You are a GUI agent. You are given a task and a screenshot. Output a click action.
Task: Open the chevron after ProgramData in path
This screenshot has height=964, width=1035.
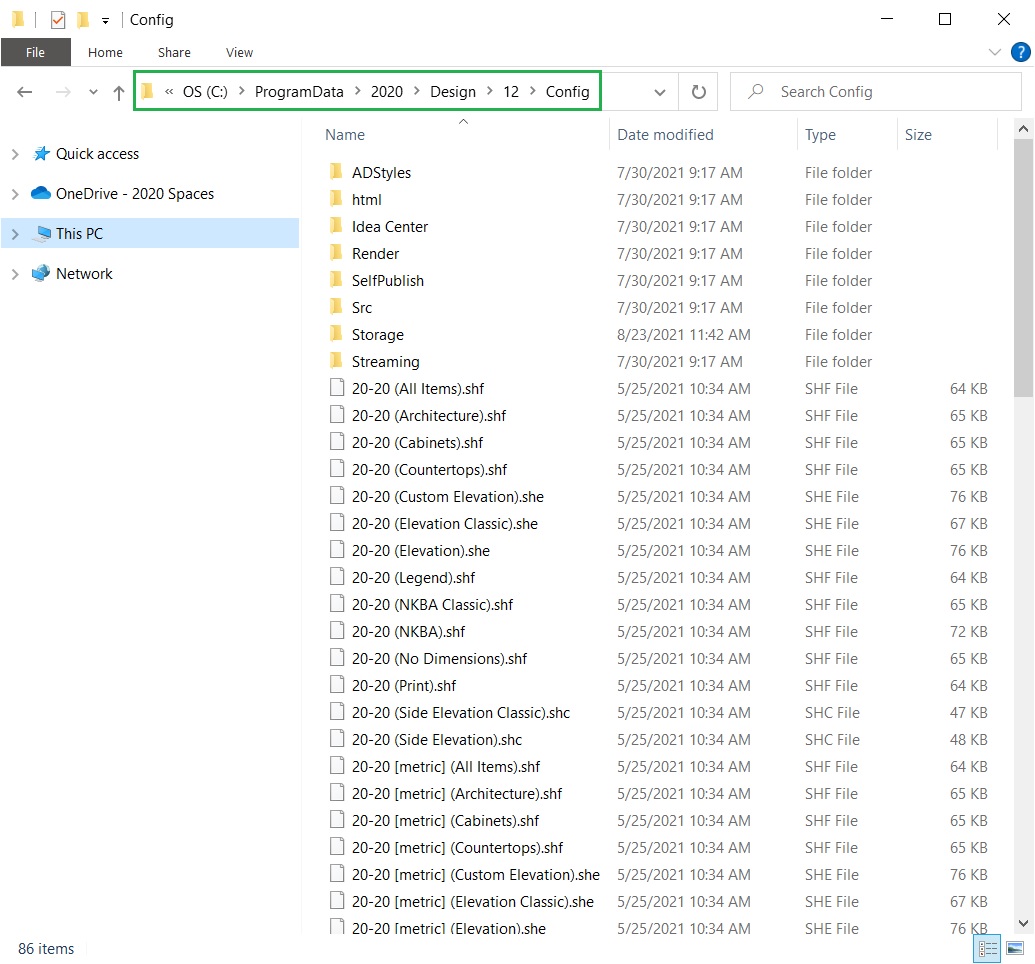(357, 91)
